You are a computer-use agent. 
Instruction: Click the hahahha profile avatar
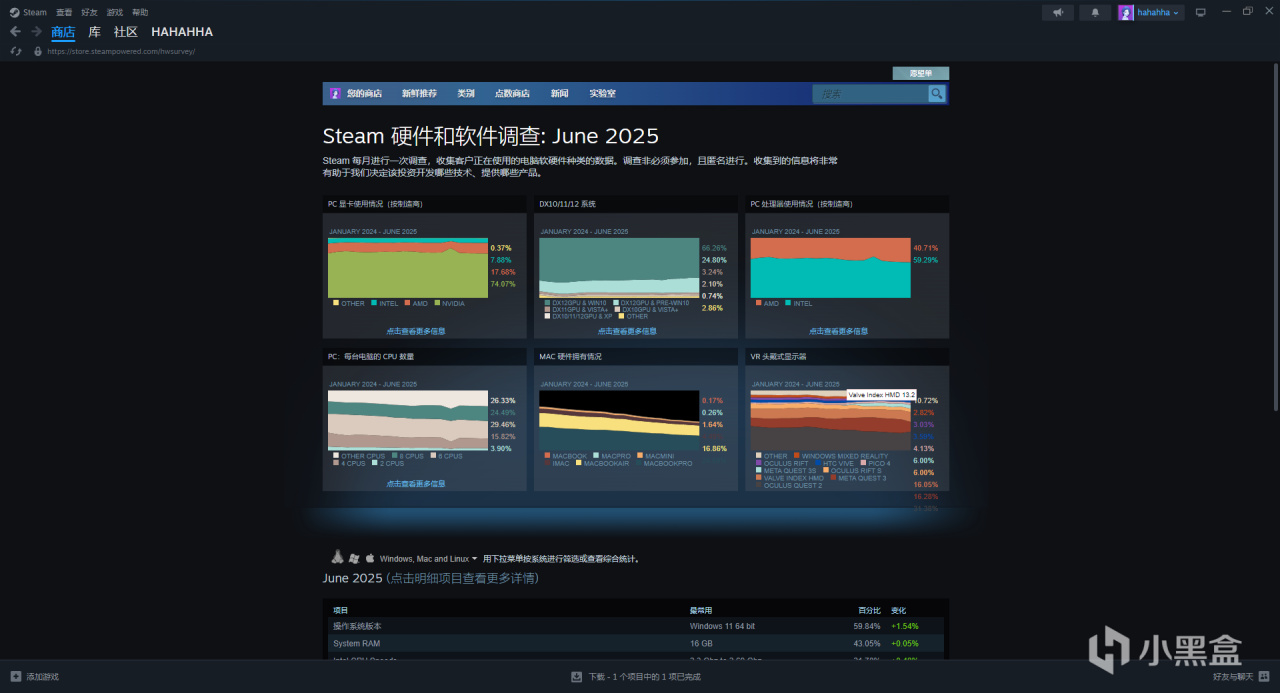1126,12
